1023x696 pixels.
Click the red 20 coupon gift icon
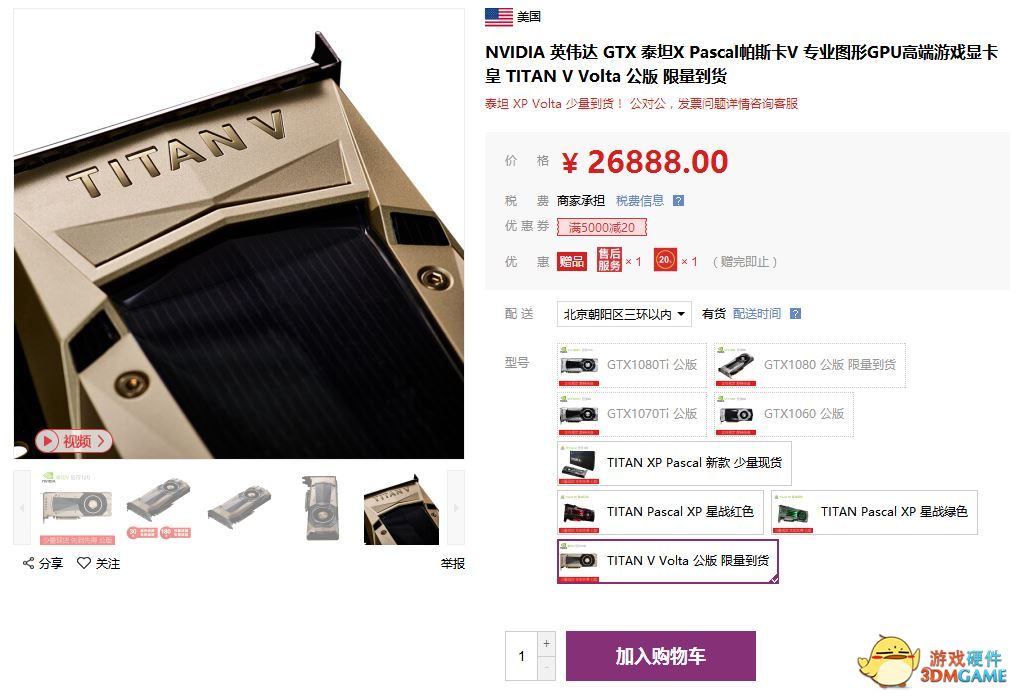point(665,260)
